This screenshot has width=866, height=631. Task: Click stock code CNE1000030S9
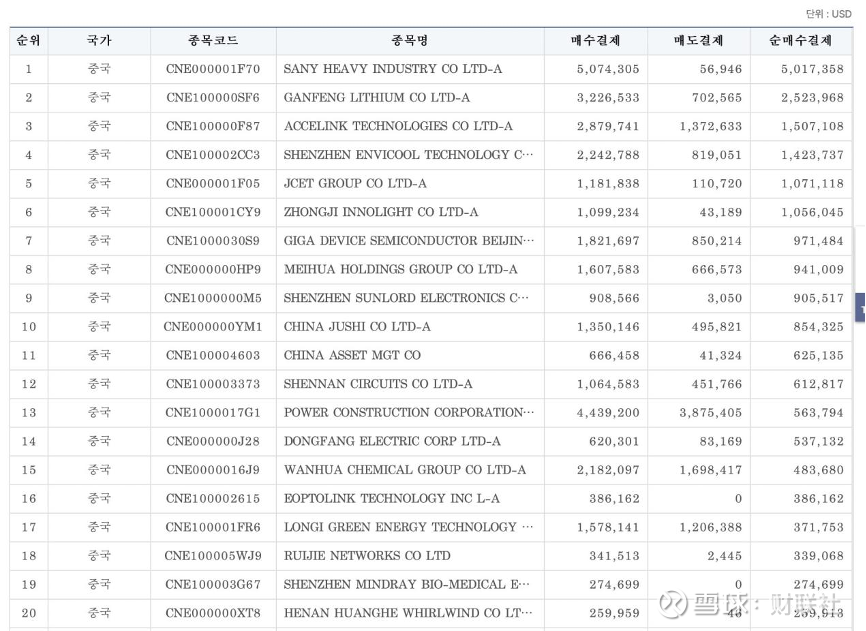click(x=213, y=241)
